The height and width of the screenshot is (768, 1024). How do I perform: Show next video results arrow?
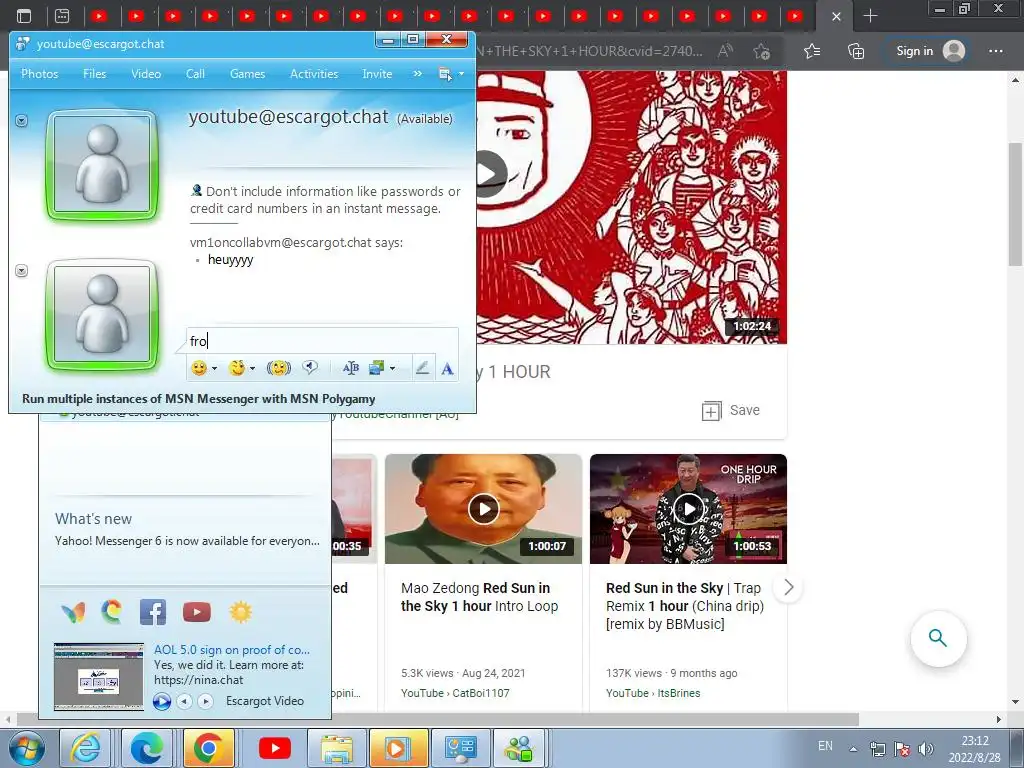coord(788,587)
